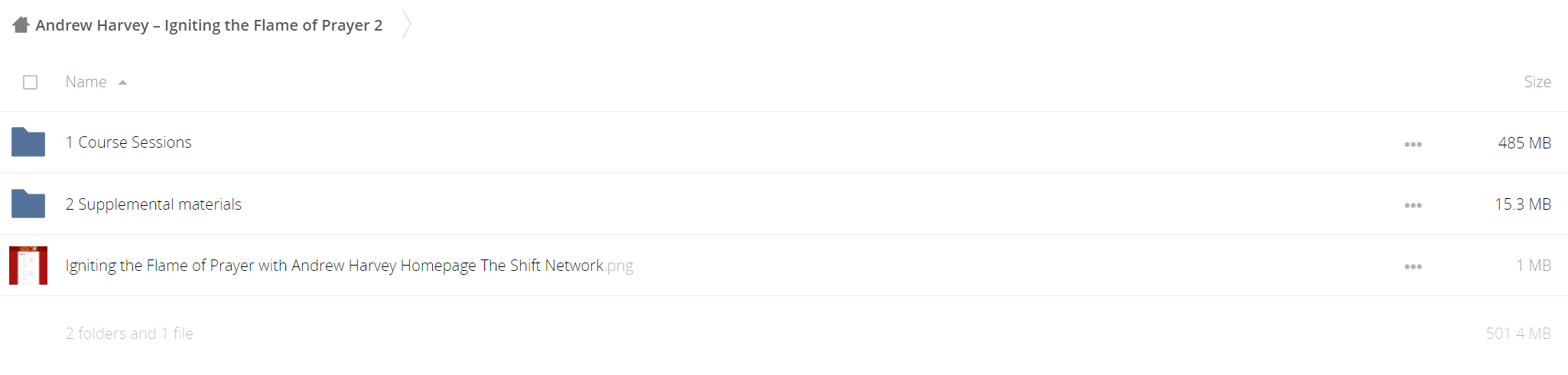The height and width of the screenshot is (375, 1568).
Task: Sort the list by Name column
Action: (86, 82)
